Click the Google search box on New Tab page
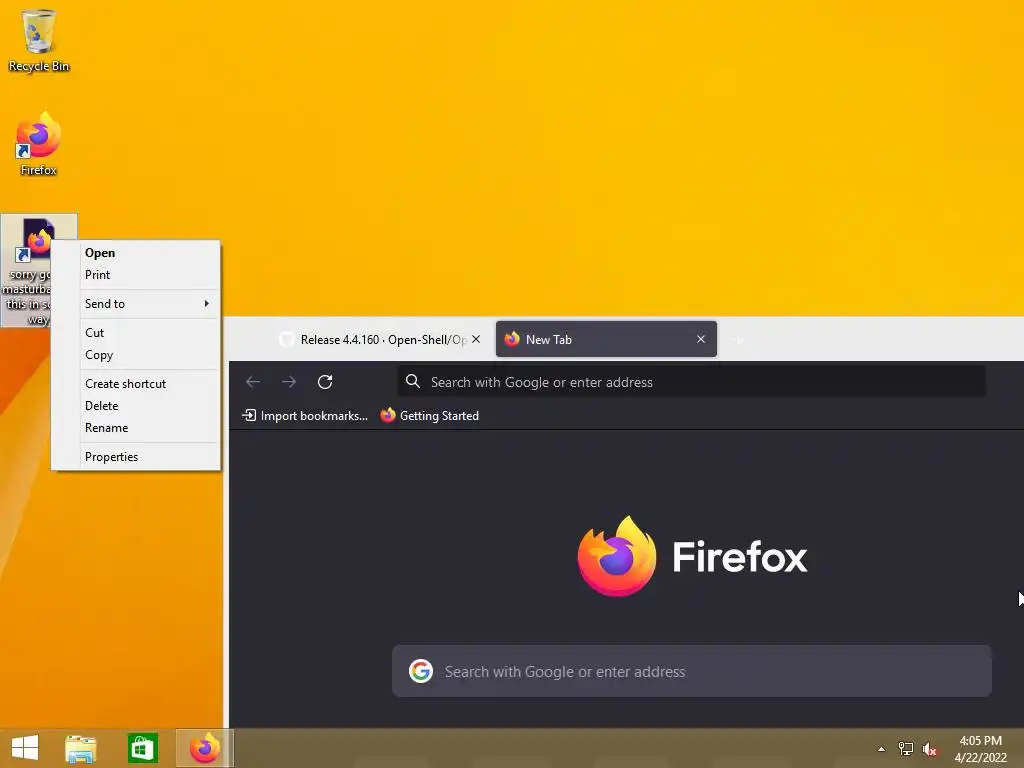This screenshot has width=1024, height=768. tap(692, 671)
